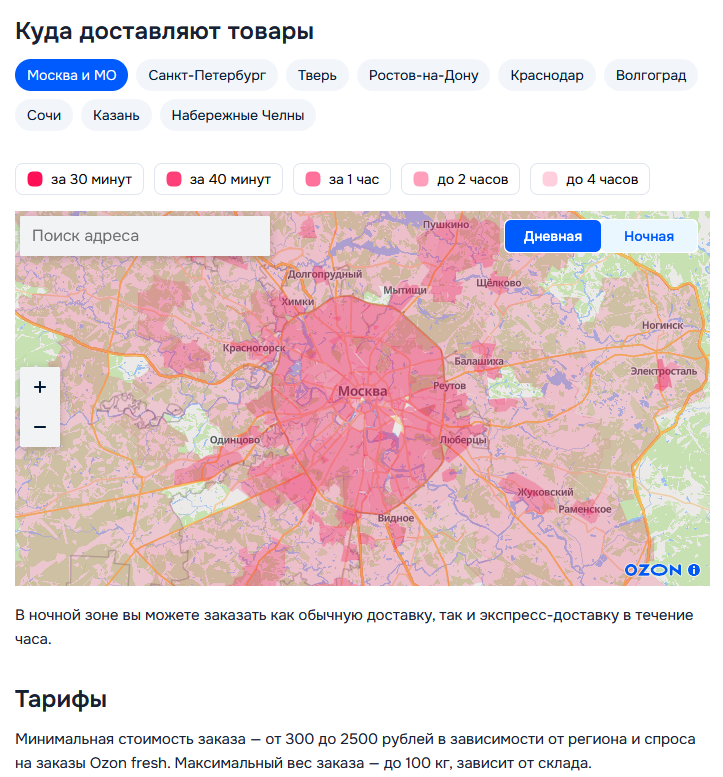Click Люберцы label on the map
723x777 pixels.
click(463, 440)
